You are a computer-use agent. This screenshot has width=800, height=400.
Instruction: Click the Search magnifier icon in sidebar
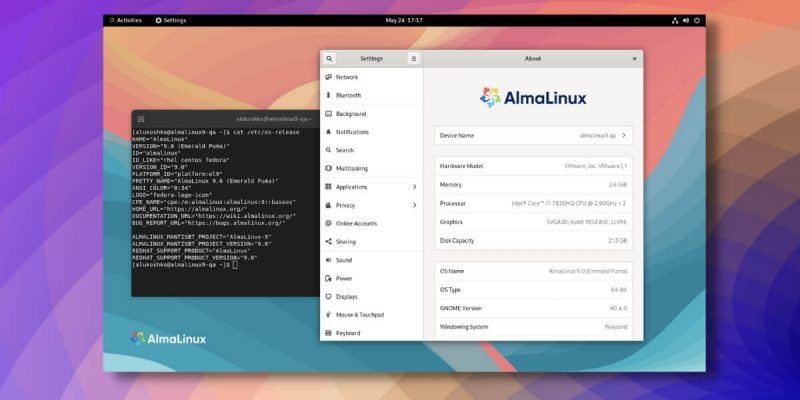(x=328, y=150)
